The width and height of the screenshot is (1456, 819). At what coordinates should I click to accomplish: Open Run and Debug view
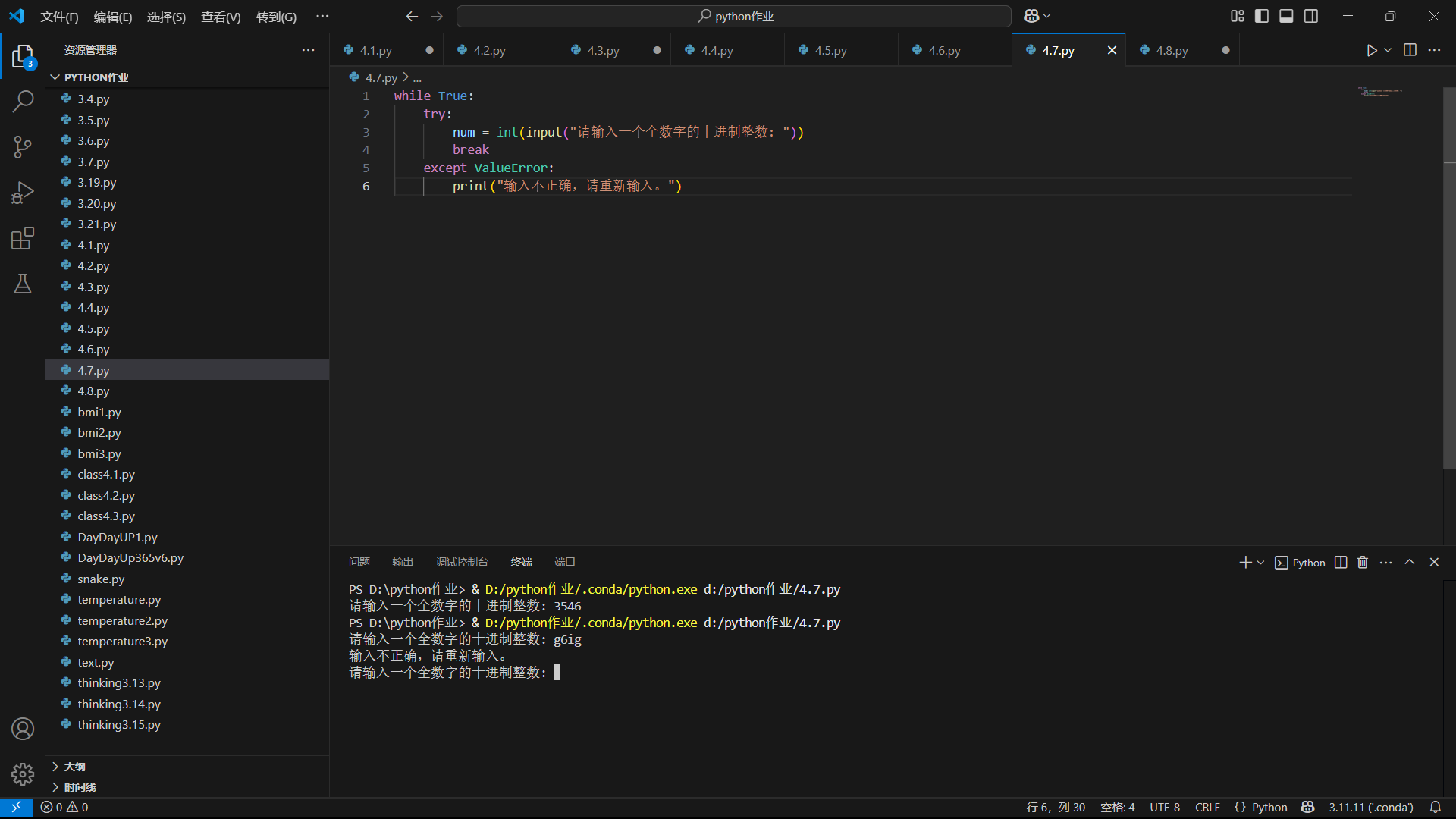[23, 193]
